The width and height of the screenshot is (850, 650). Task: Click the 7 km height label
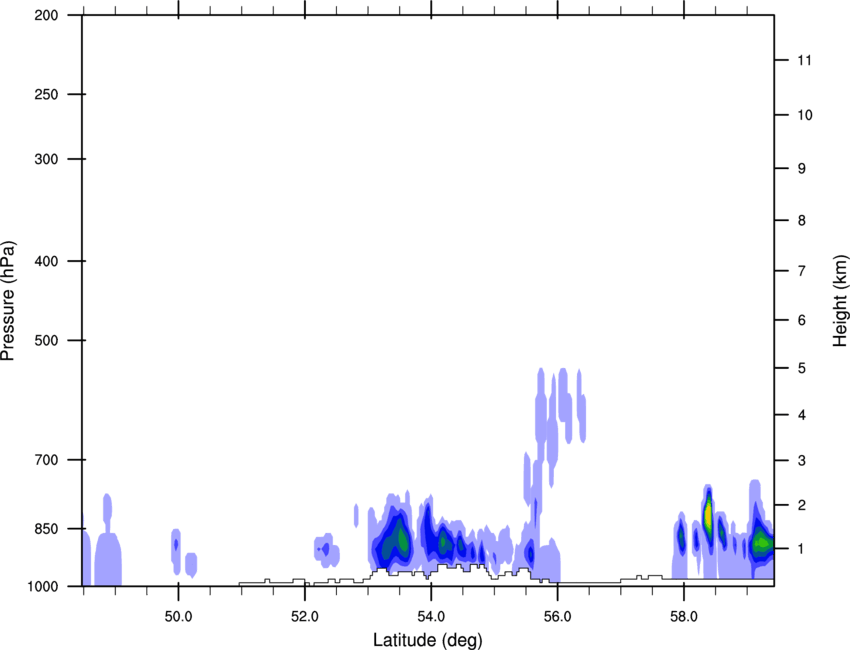point(802,271)
